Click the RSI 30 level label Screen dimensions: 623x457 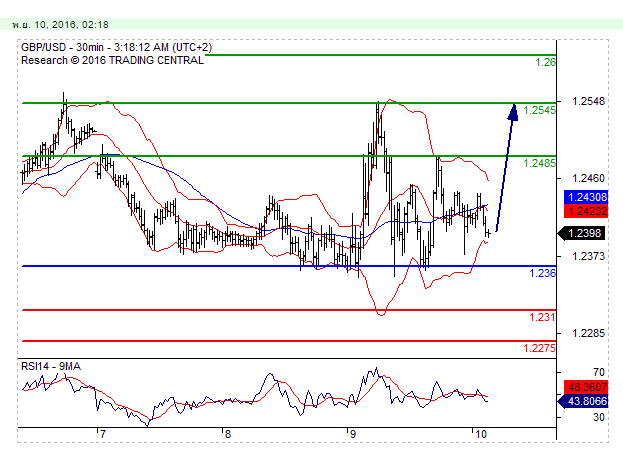(x=599, y=417)
